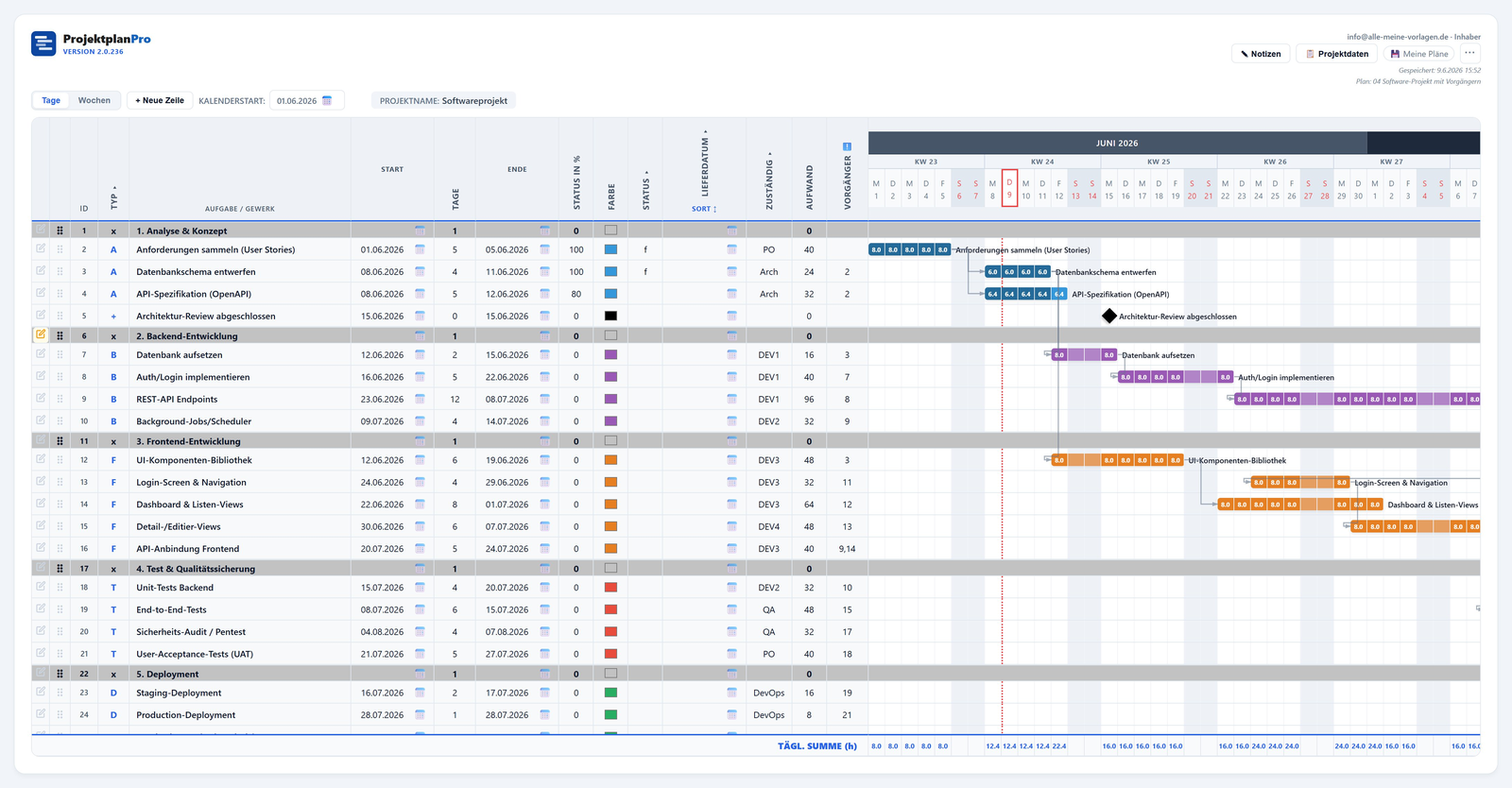Open Notizen panel
Viewport: 1512px width, 788px height.
pos(1261,54)
